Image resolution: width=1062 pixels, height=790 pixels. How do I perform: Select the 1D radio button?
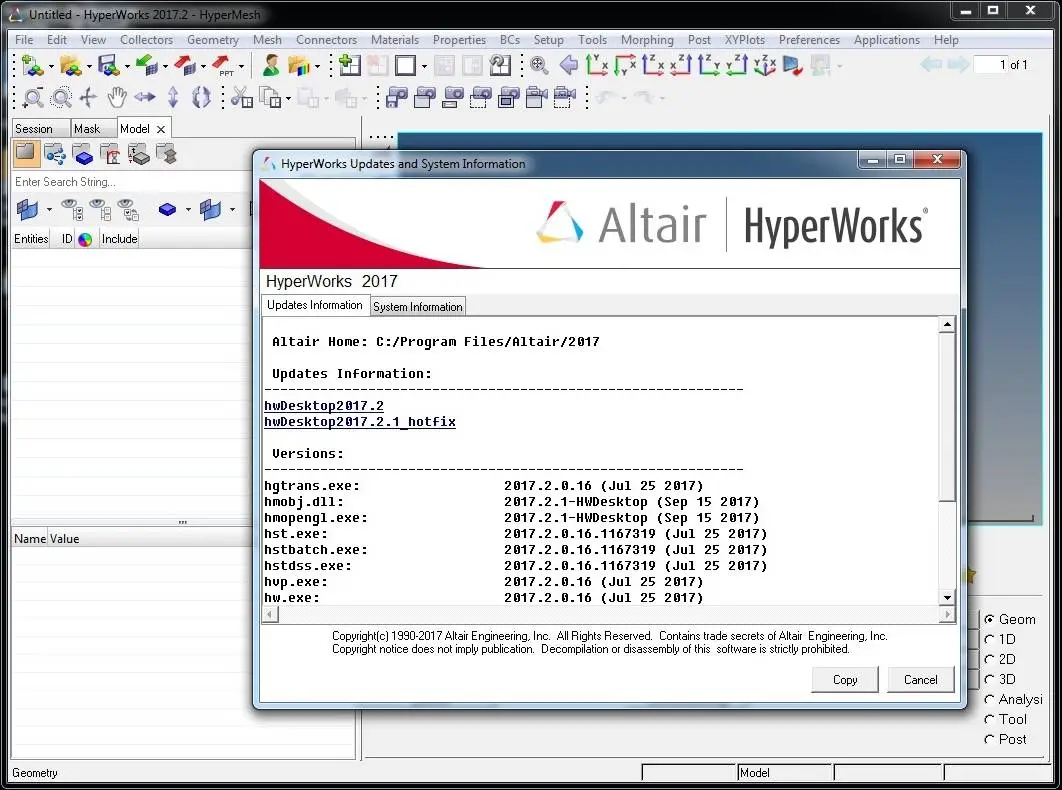(990, 640)
